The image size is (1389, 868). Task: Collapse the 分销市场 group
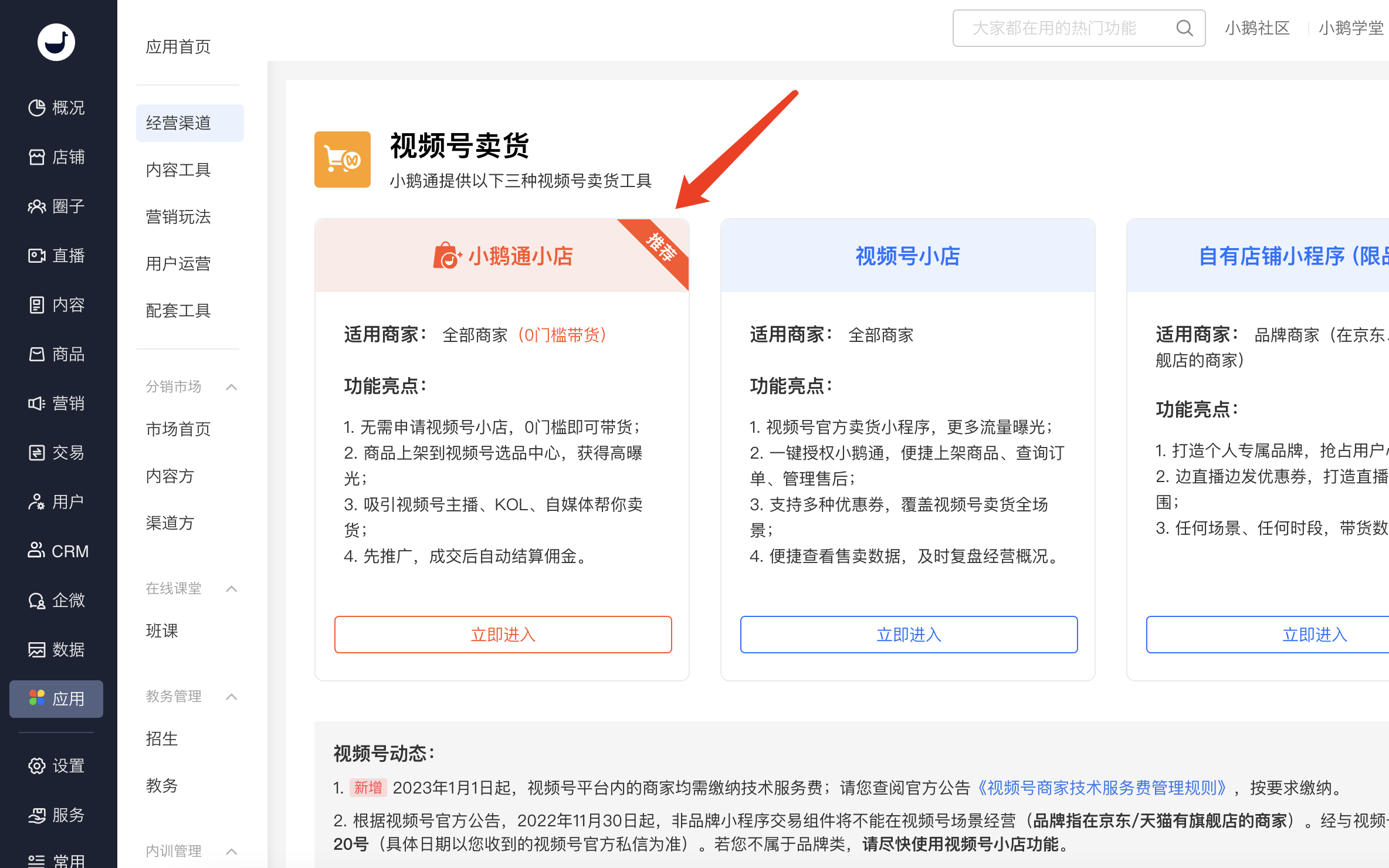pos(232,387)
